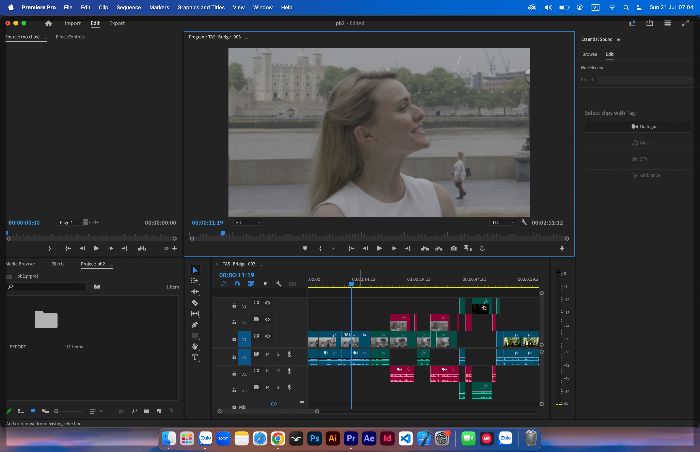Click SFX button in Essential Sound

[638, 159]
